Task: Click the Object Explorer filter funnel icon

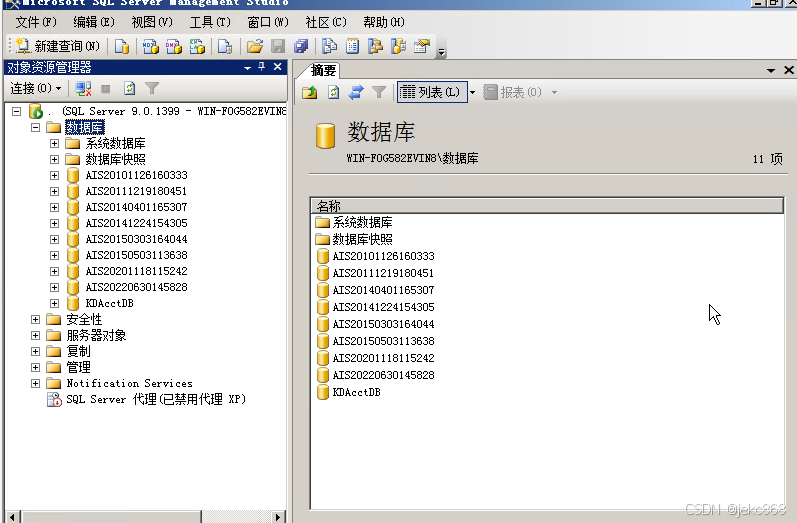Action: click(x=152, y=88)
